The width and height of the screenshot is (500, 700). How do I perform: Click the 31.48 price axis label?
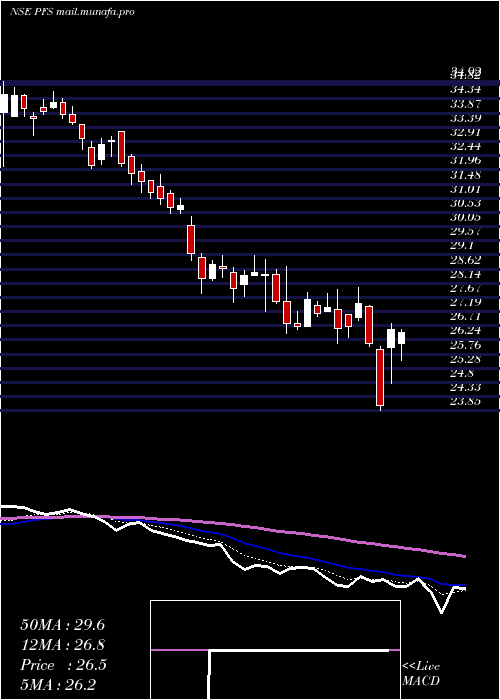(465, 175)
